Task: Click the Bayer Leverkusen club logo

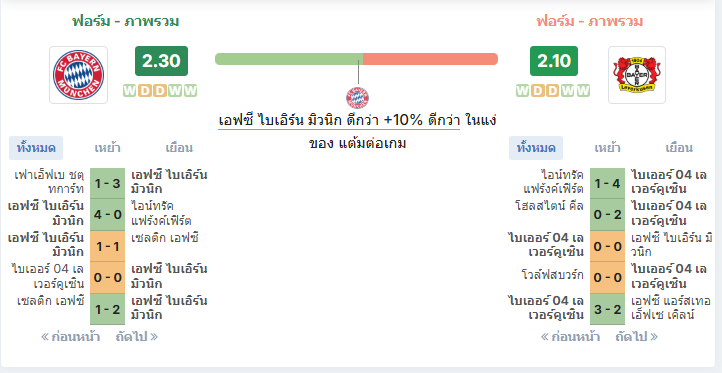Action: click(x=637, y=75)
